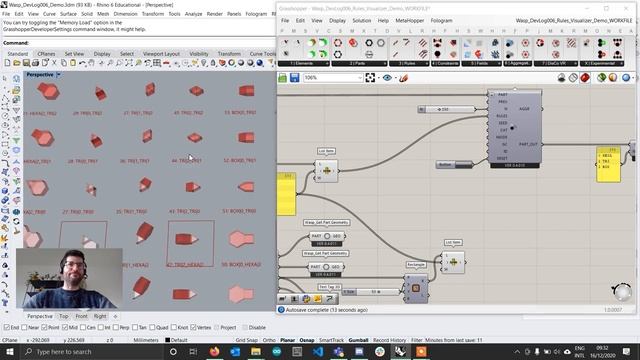Click the blue sphere preview quality icon
The height and width of the screenshot is (360, 640).
tap(626, 78)
